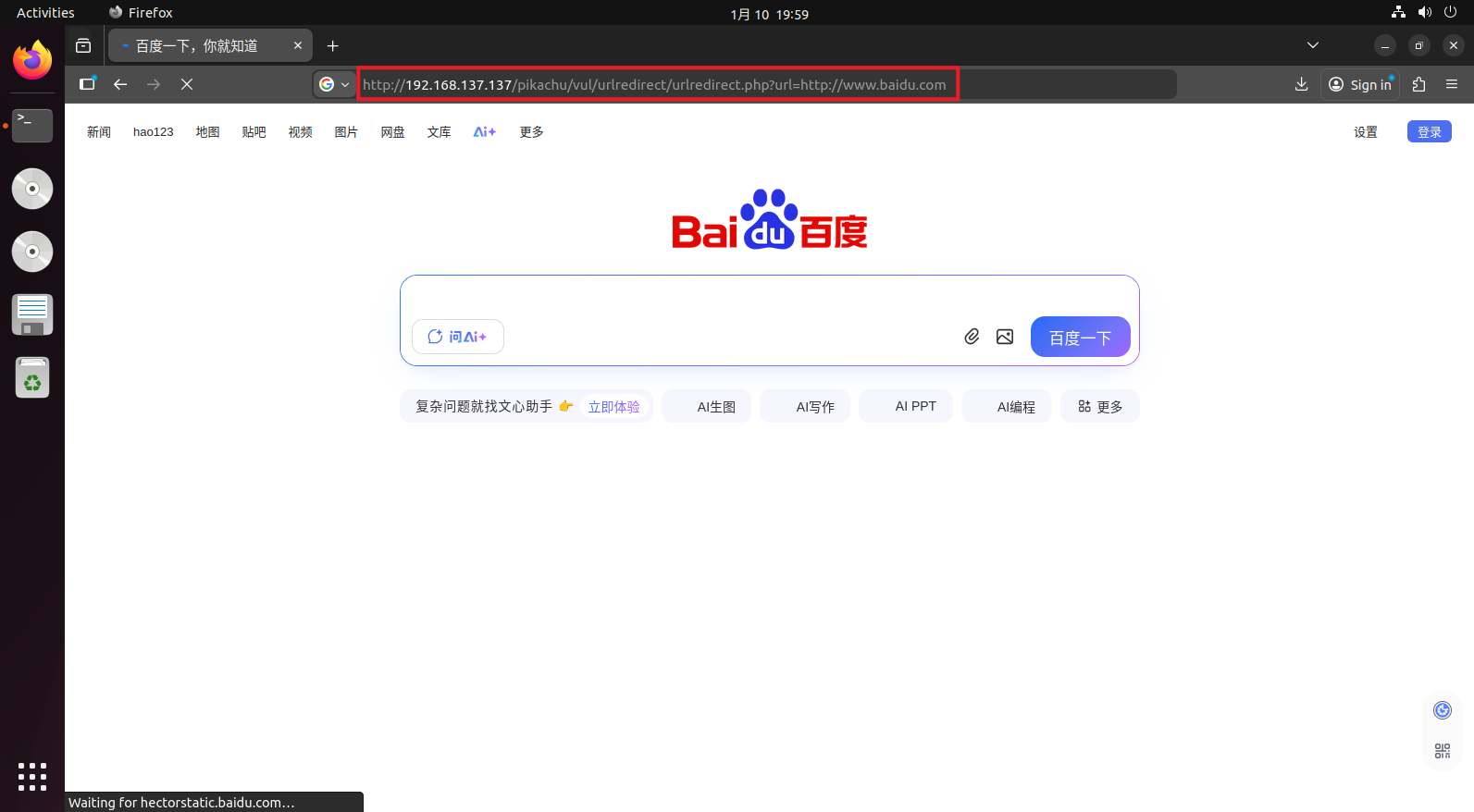Screen dimensions: 1474x812
Task: Show Applications grid in dock
Action: [32, 777]
